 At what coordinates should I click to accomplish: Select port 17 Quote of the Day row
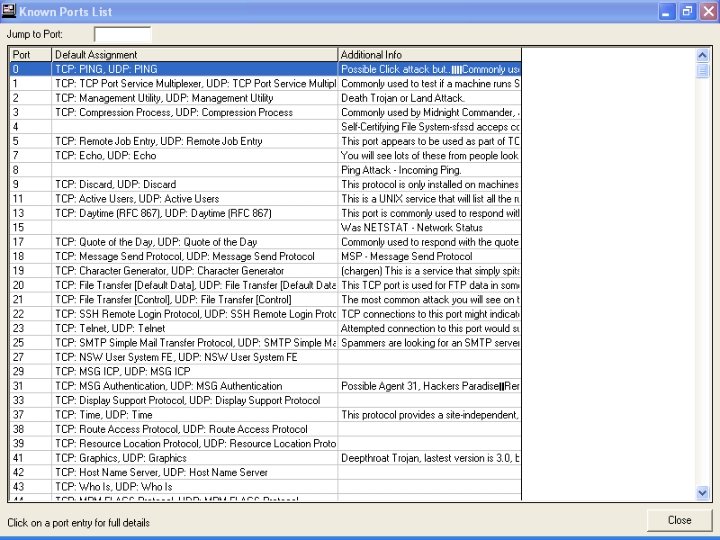tap(265, 242)
